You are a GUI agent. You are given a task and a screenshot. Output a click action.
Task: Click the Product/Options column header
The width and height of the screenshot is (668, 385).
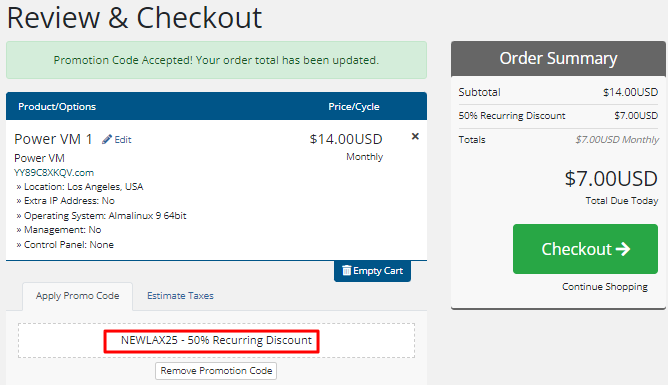[57, 106]
